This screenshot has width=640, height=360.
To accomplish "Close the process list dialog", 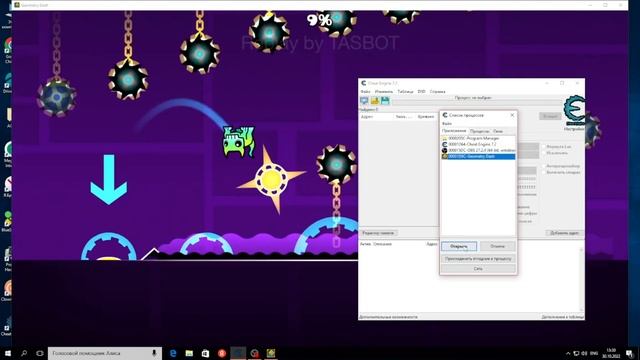I will pos(512,116).
